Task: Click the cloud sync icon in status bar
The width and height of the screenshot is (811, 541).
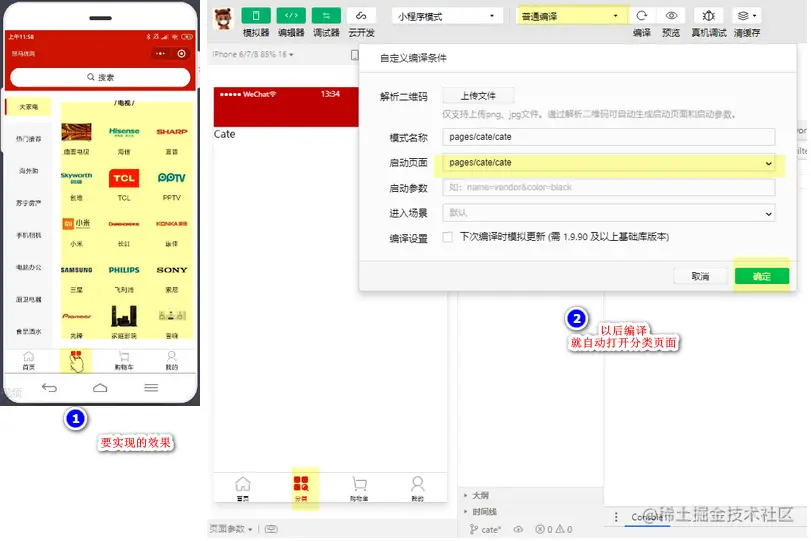Action: [x=518, y=530]
